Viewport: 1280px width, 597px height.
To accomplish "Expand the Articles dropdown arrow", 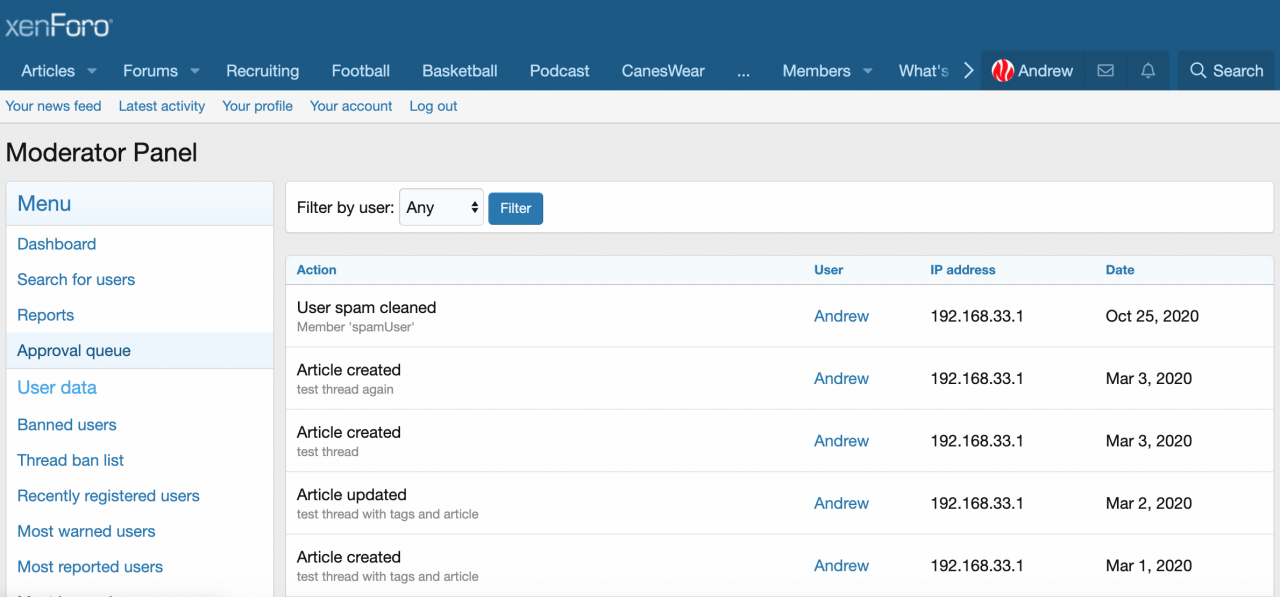I will coord(92,71).
